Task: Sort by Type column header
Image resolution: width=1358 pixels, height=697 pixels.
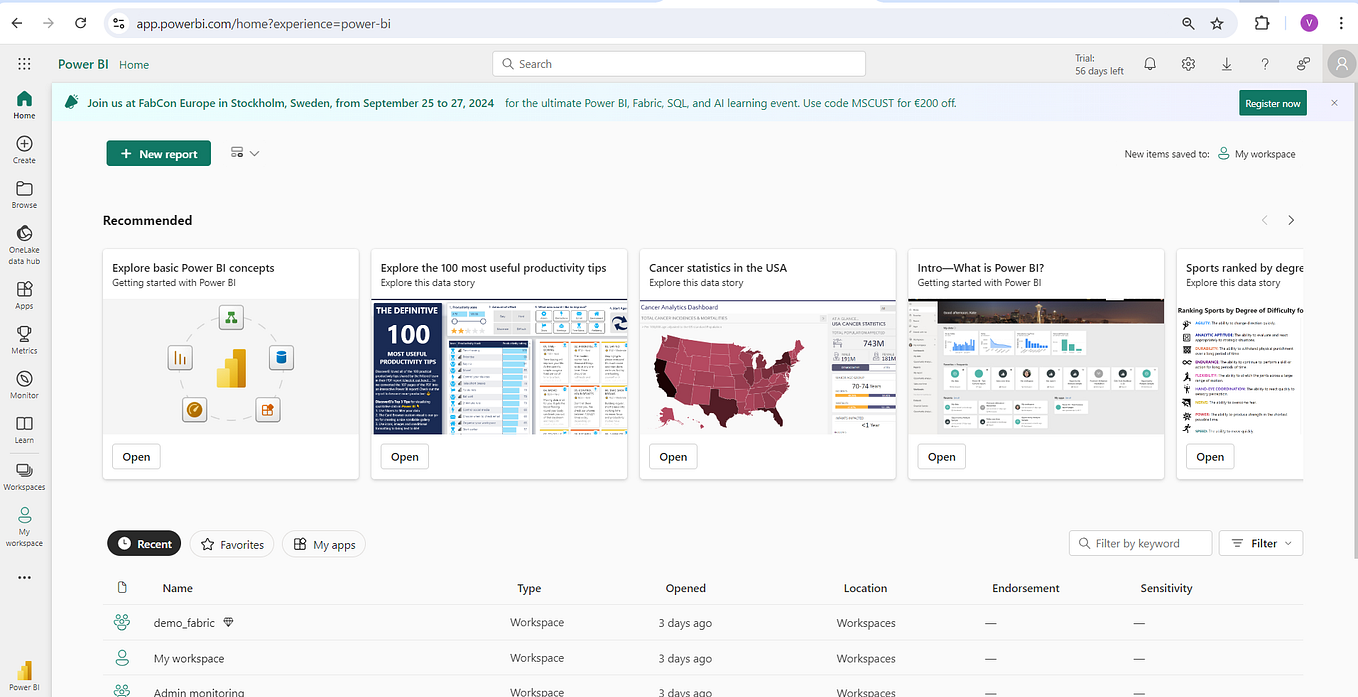Action: pyautogui.click(x=529, y=588)
